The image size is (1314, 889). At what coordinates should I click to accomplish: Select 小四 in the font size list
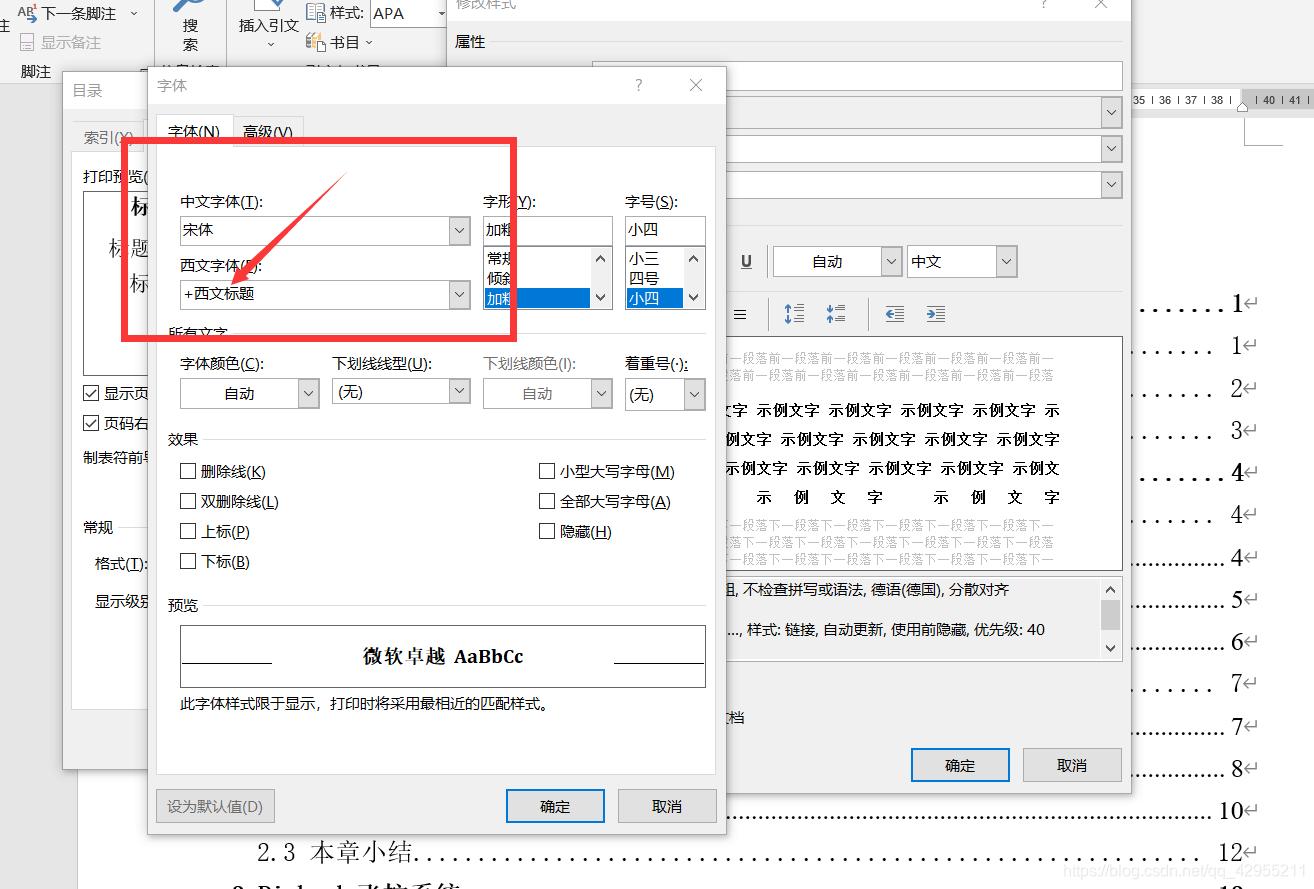[x=654, y=298]
